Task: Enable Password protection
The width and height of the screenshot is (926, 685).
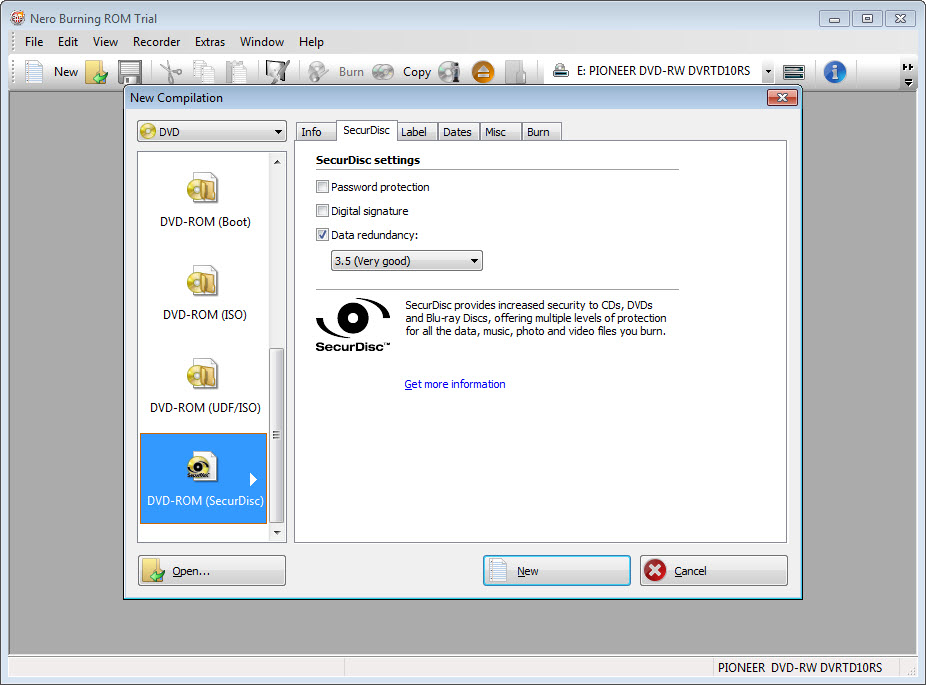Action: pyautogui.click(x=322, y=186)
